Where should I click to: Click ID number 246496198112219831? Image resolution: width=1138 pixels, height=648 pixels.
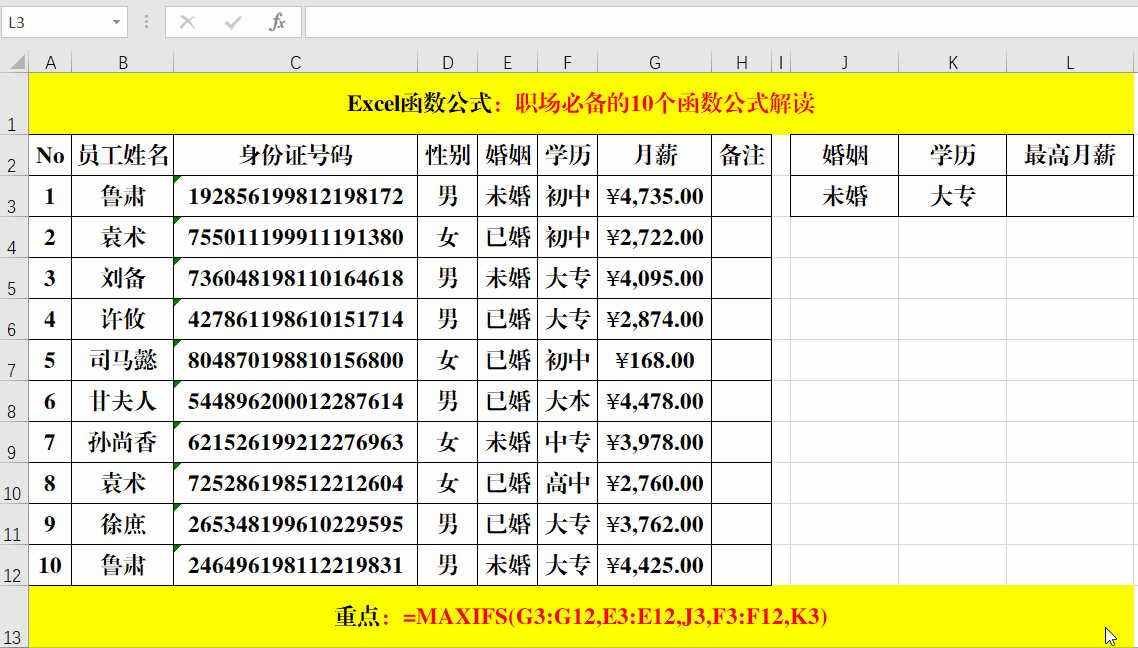coord(295,565)
